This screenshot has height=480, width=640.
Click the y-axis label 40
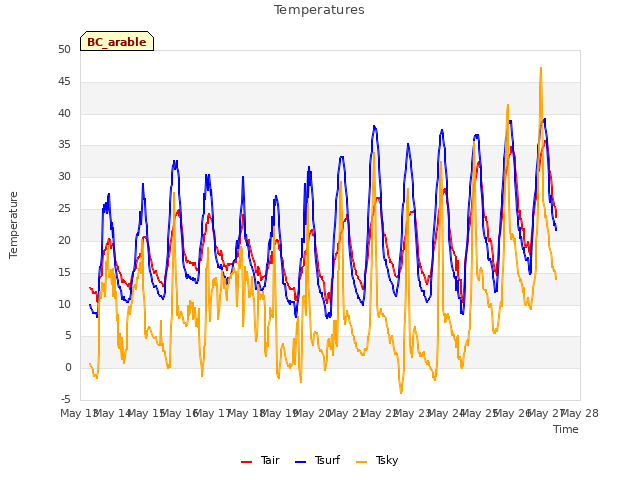pyautogui.click(x=64, y=113)
